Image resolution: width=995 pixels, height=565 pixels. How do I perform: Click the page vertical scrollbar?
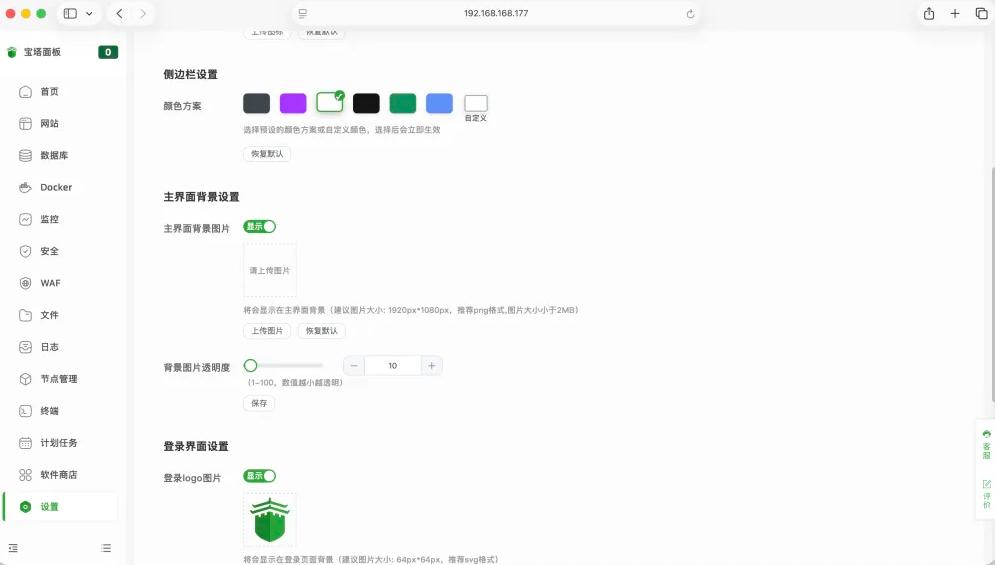tap(992, 284)
